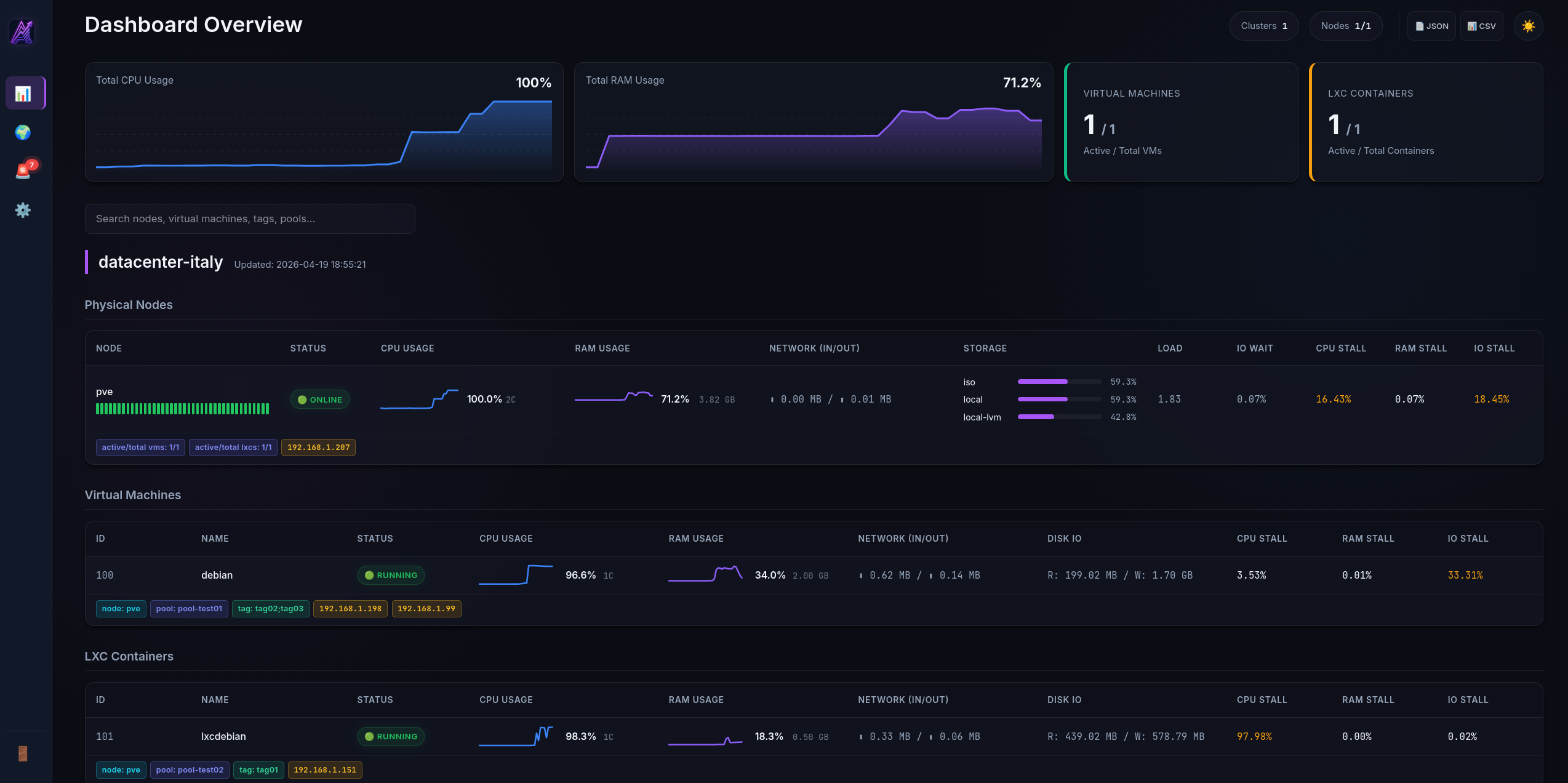Expand the datacenter-italy section header

[160, 262]
